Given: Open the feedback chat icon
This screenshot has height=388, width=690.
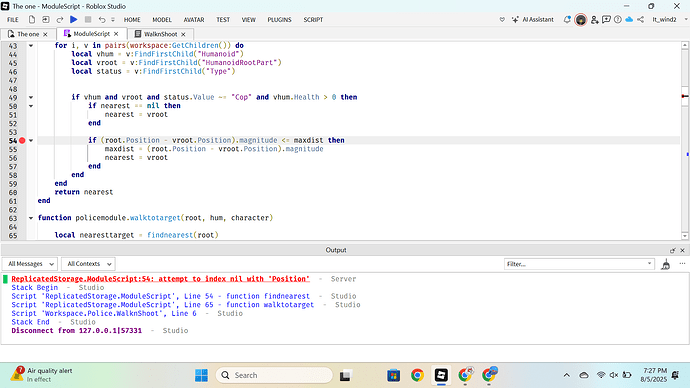Looking at the screenshot, I should (x=606, y=20).
